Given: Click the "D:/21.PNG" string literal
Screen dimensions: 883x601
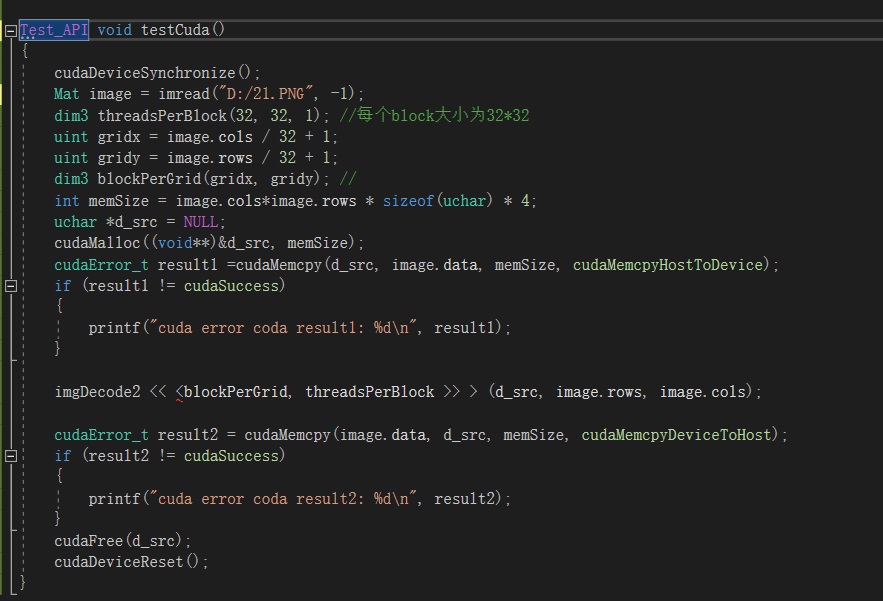Looking at the screenshot, I should pyautogui.click(x=265, y=94).
